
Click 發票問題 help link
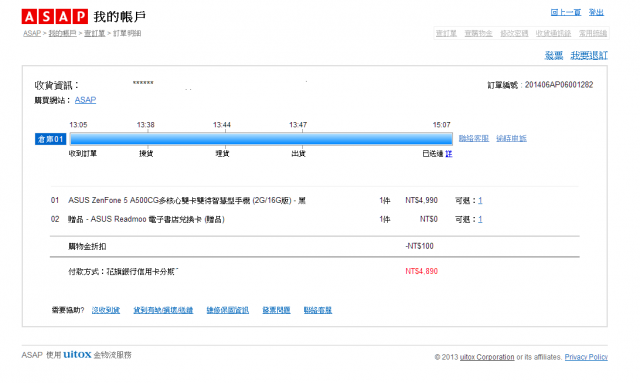[x=276, y=310]
